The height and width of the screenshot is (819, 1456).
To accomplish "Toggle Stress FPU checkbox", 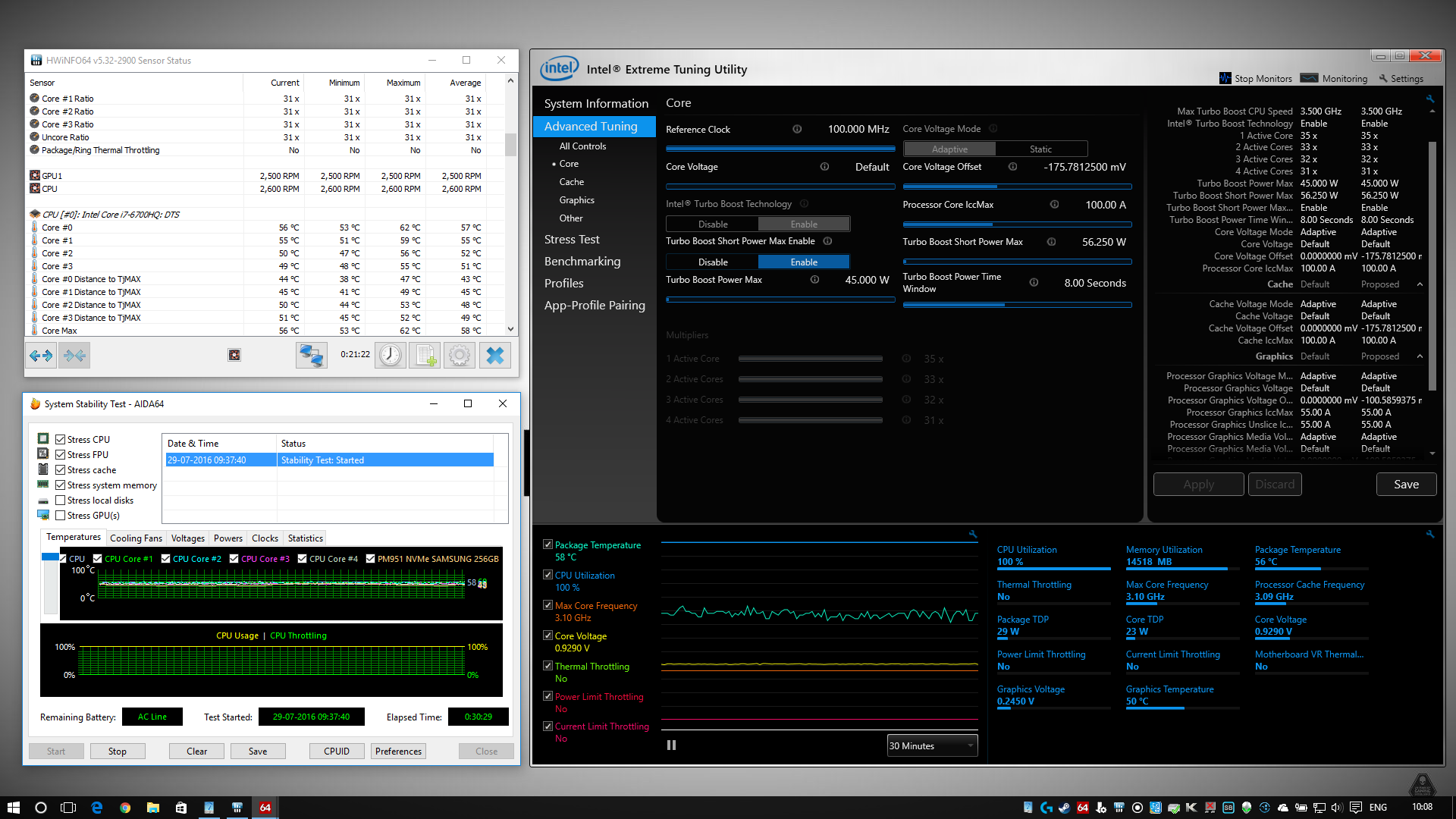I will (x=60, y=455).
